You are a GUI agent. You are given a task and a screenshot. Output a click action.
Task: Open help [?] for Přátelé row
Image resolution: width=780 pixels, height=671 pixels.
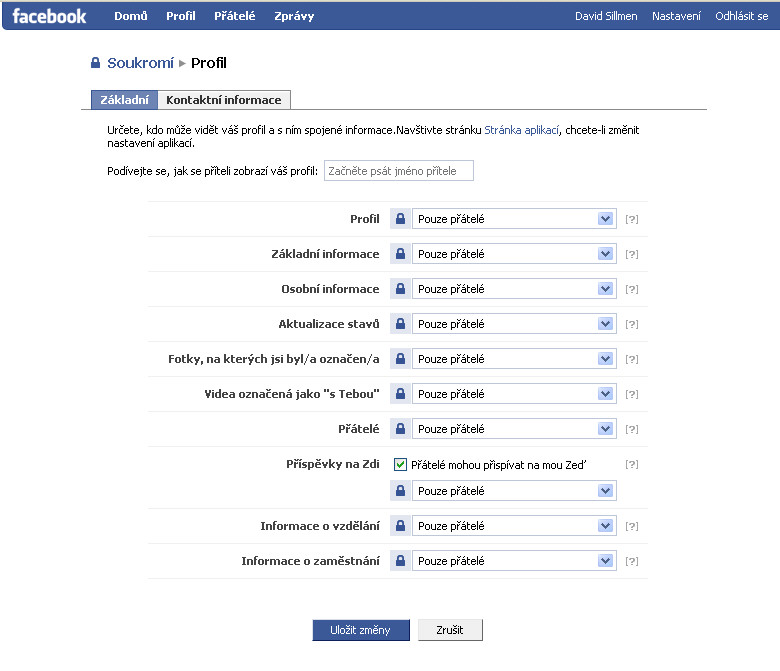click(x=632, y=429)
